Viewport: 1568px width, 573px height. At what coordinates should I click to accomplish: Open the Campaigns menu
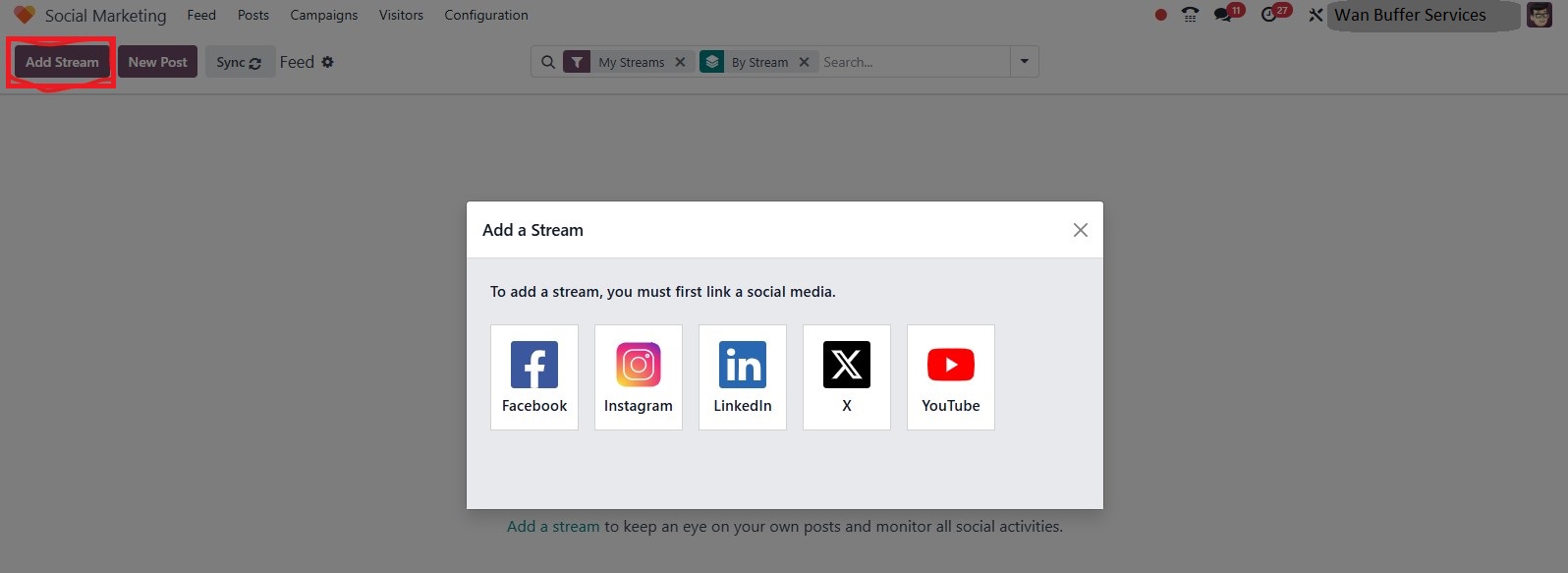tap(324, 15)
